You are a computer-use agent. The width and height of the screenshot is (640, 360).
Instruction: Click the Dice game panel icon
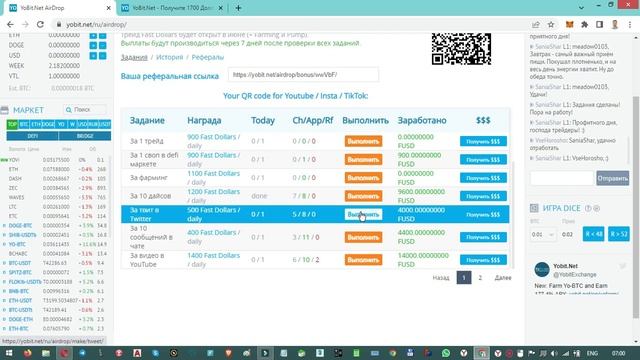pyautogui.click(x=534, y=208)
